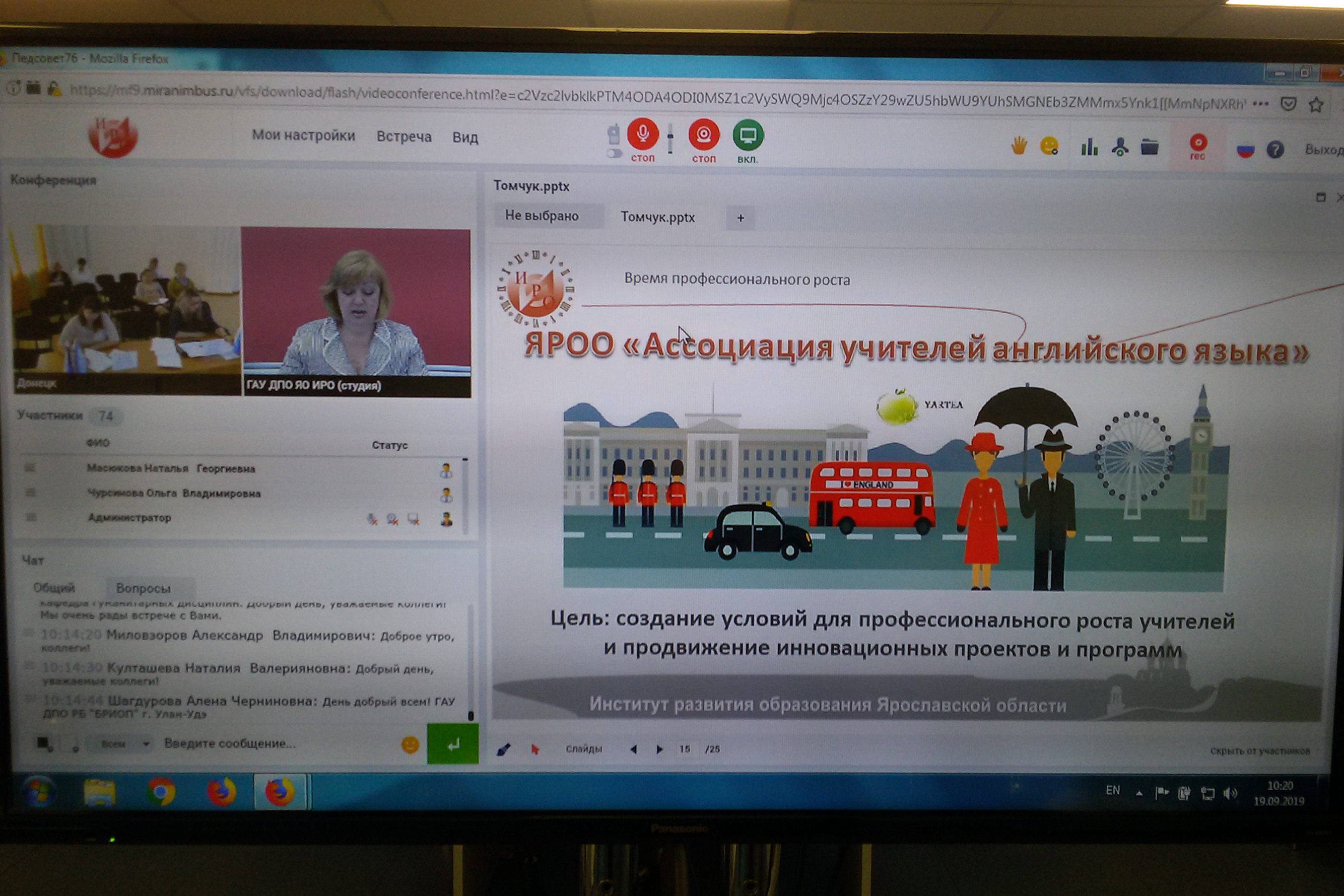Open the Windows Start button
Screen dimensions: 1344x896
coord(39,792)
